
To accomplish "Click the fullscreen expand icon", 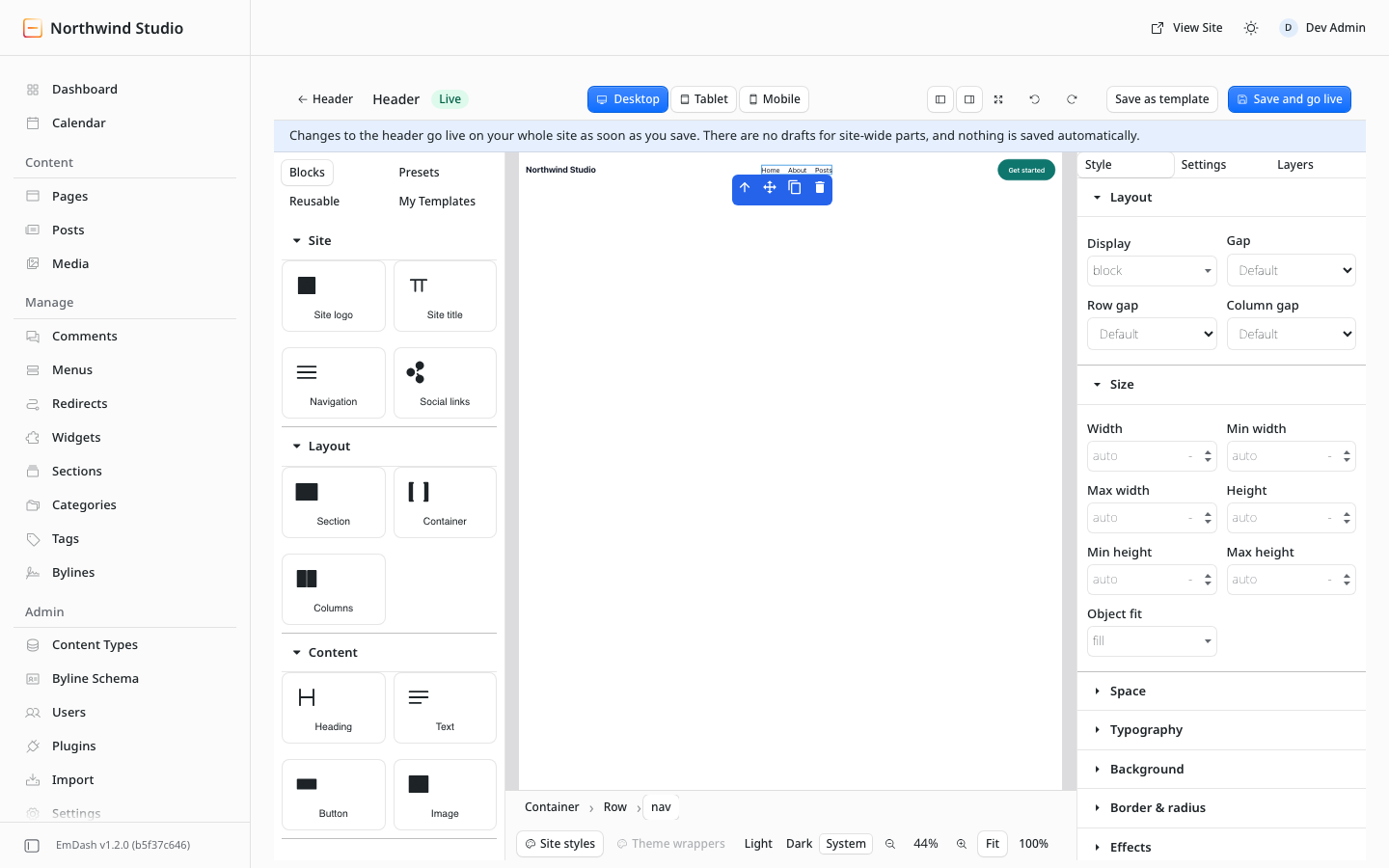I will pyautogui.click(x=998, y=99).
